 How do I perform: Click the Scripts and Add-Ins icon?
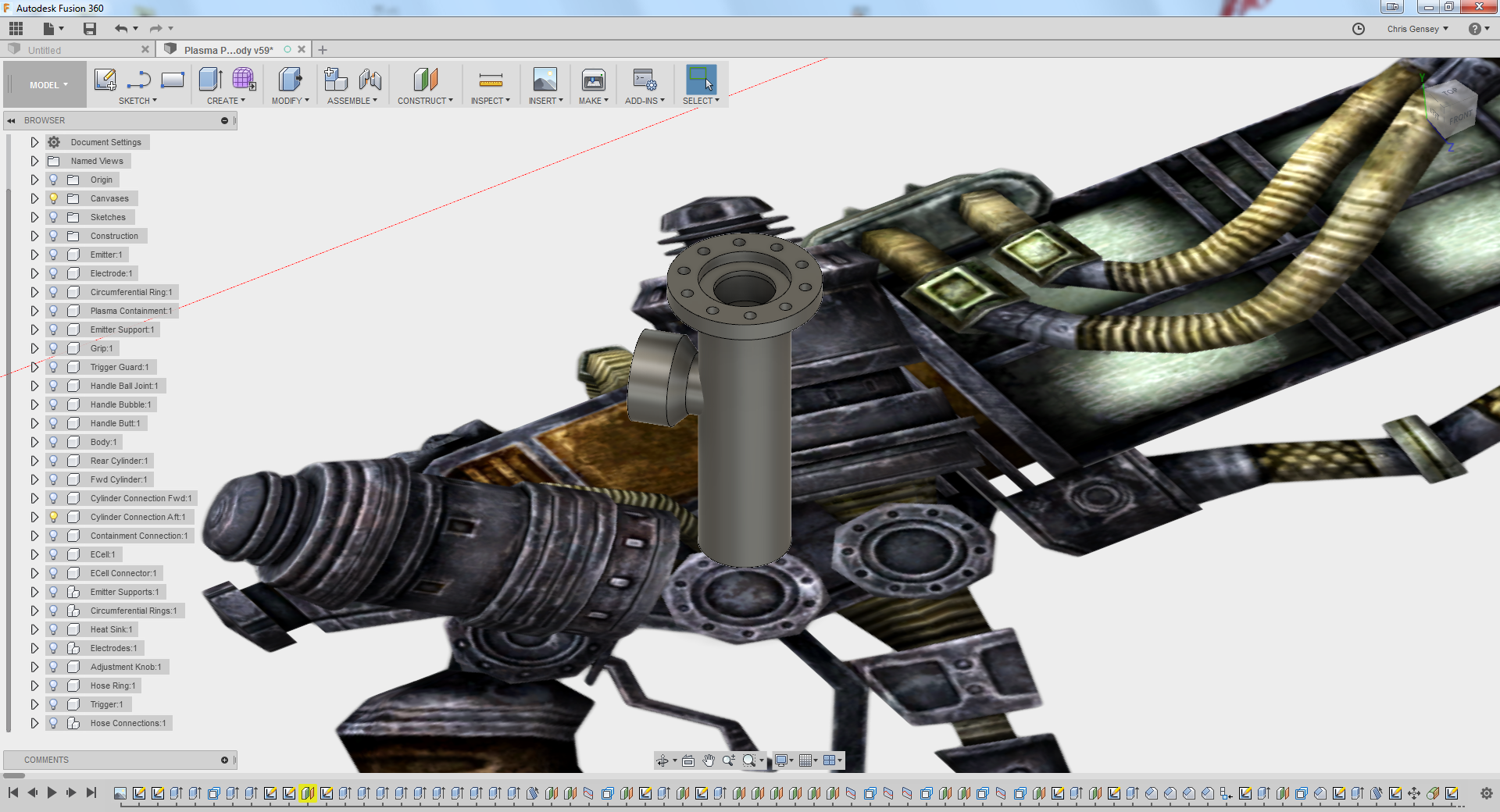pyautogui.click(x=645, y=80)
